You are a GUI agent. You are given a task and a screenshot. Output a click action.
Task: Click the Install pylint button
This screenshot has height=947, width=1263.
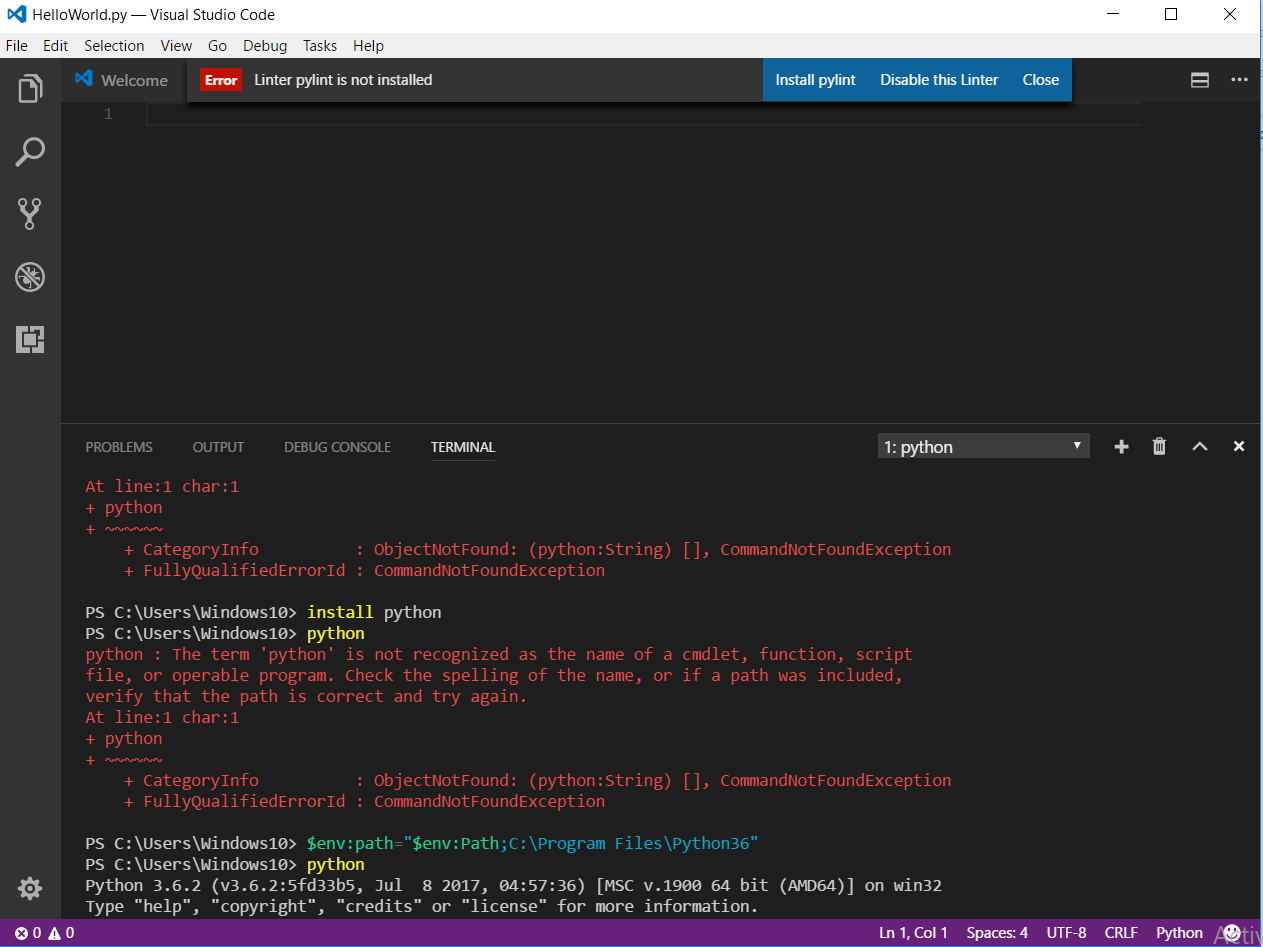pos(816,80)
